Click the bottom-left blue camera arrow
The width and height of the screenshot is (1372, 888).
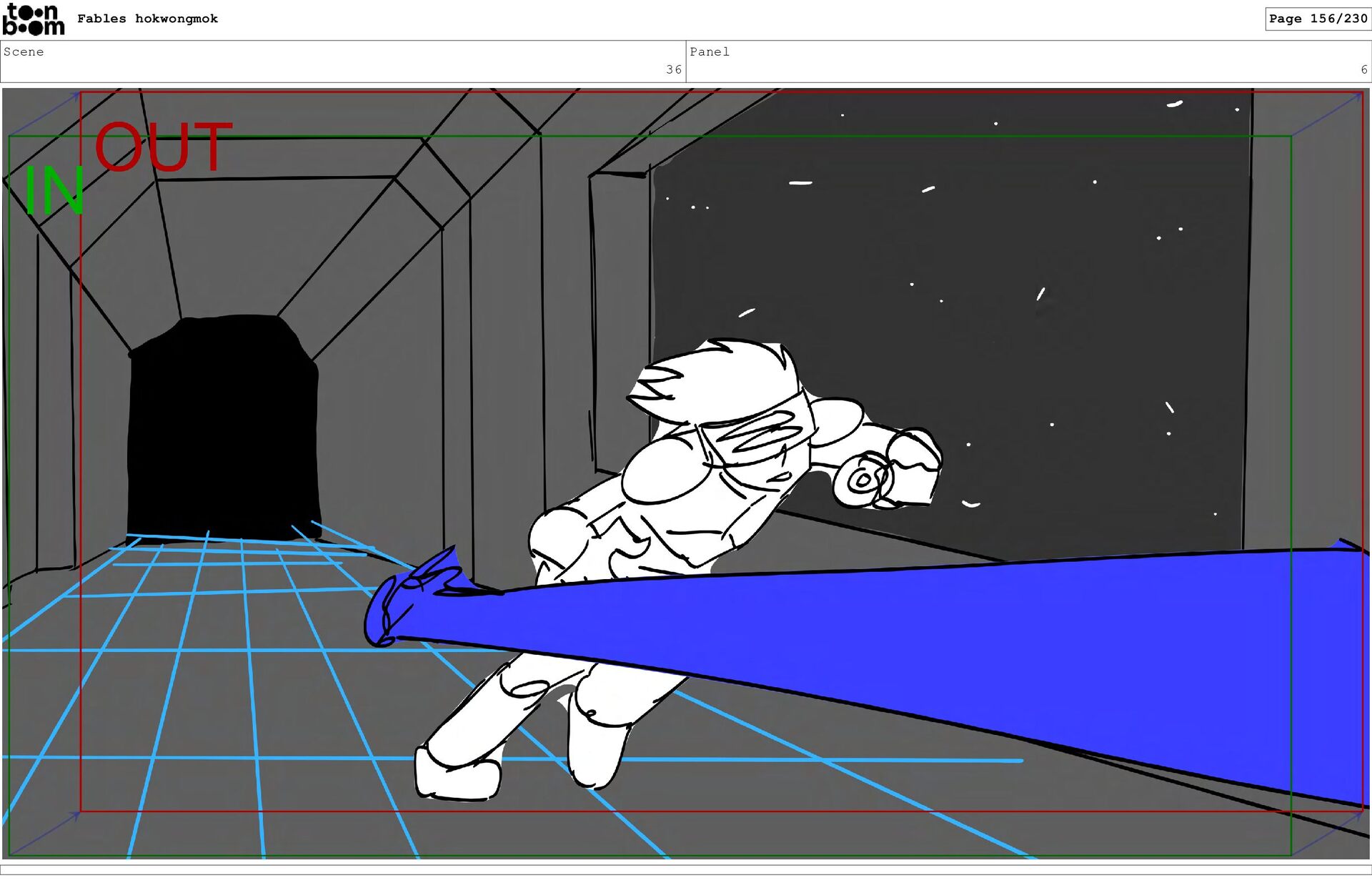pos(44,834)
